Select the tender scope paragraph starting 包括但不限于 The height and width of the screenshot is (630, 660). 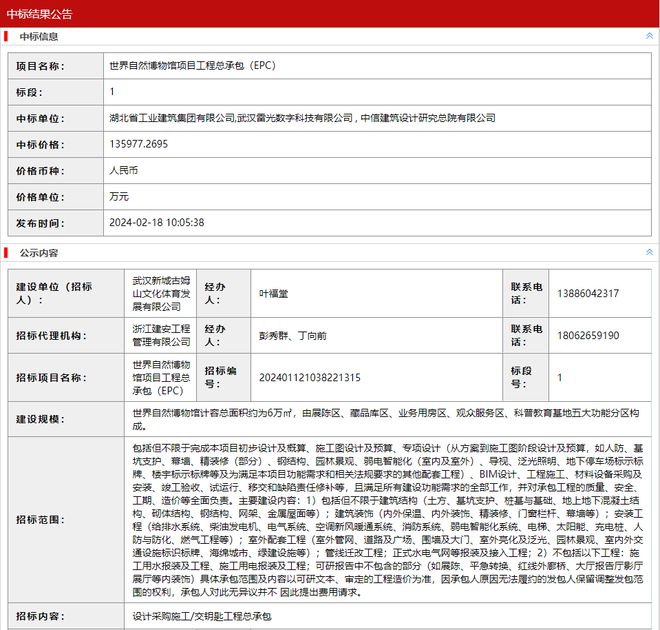(x=388, y=520)
